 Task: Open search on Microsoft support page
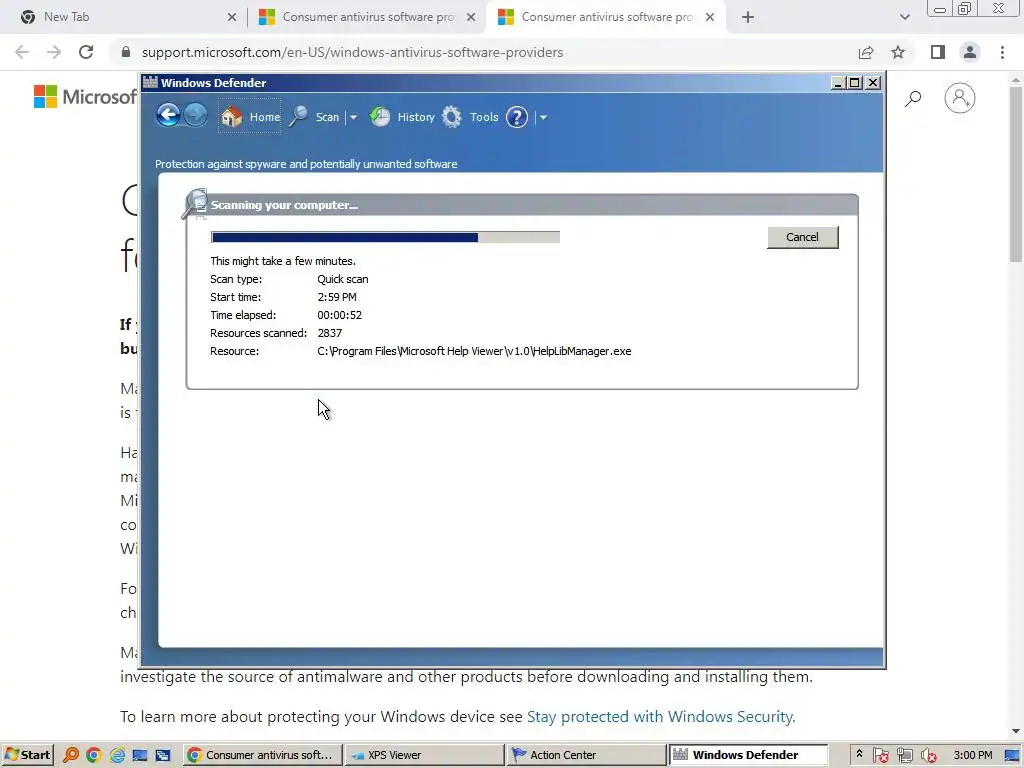click(x=913, y=99)
